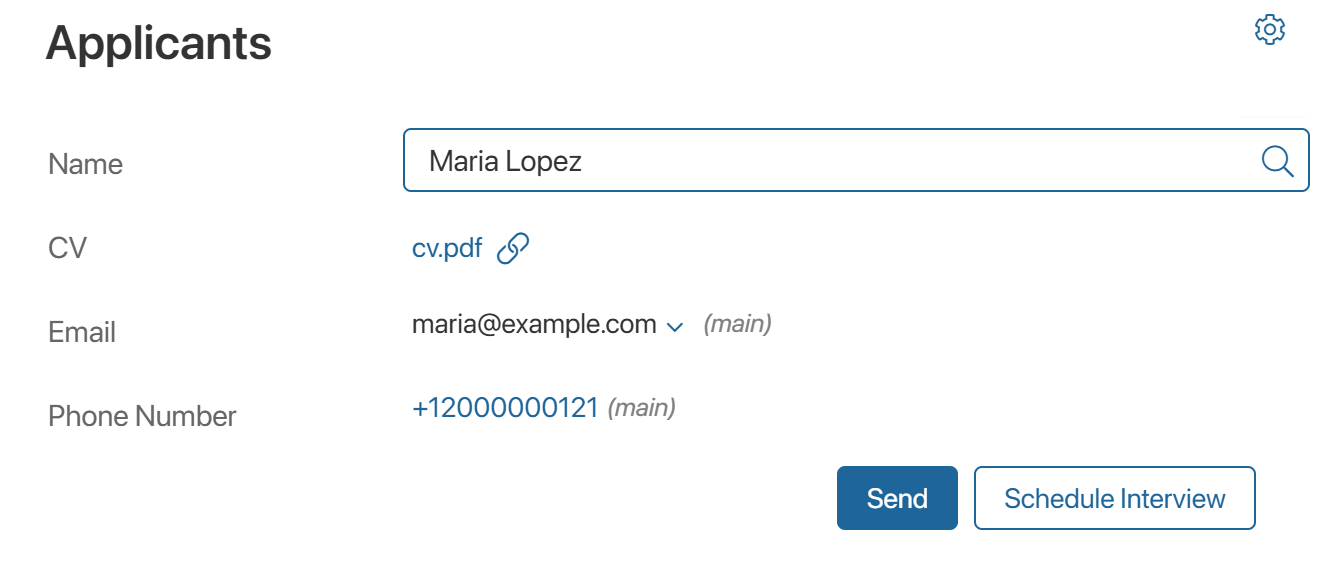The image size is (1341, 562).
Task: Click the word Interview on the outlined button
Action: (x=1172, y=498)
